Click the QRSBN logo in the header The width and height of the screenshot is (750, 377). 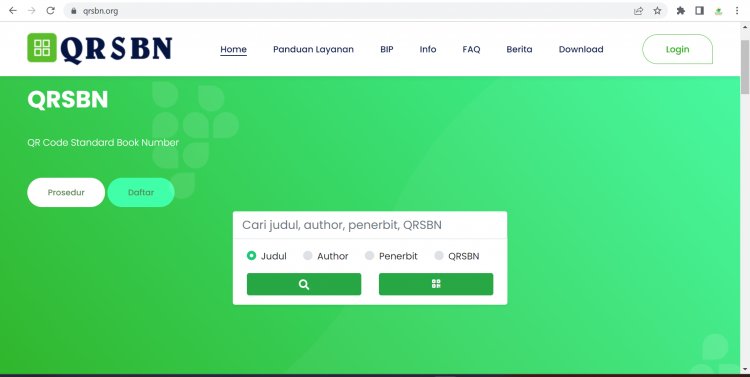(99, 49)
